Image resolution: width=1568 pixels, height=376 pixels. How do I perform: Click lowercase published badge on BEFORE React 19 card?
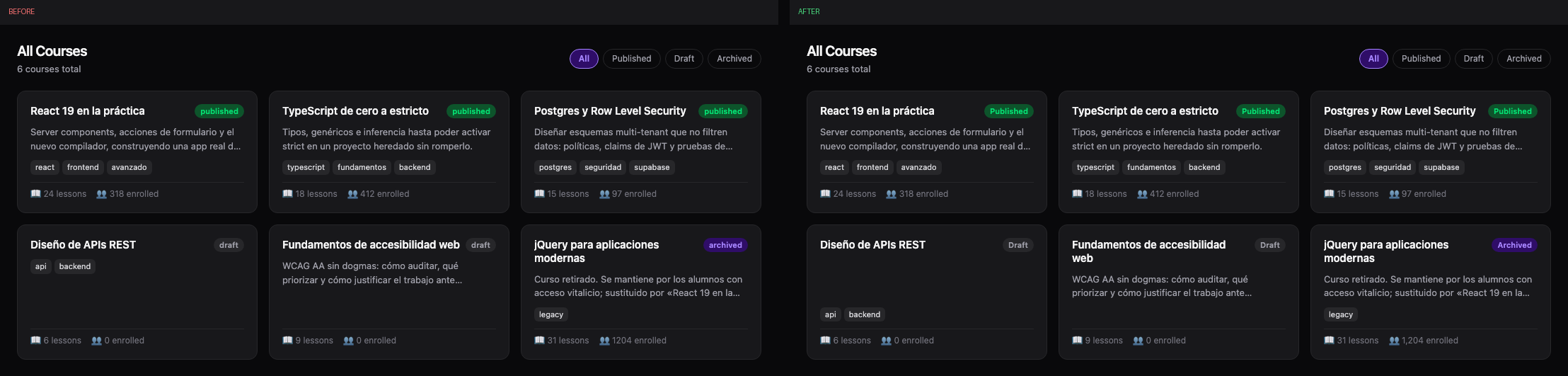(x=219, y=111)
